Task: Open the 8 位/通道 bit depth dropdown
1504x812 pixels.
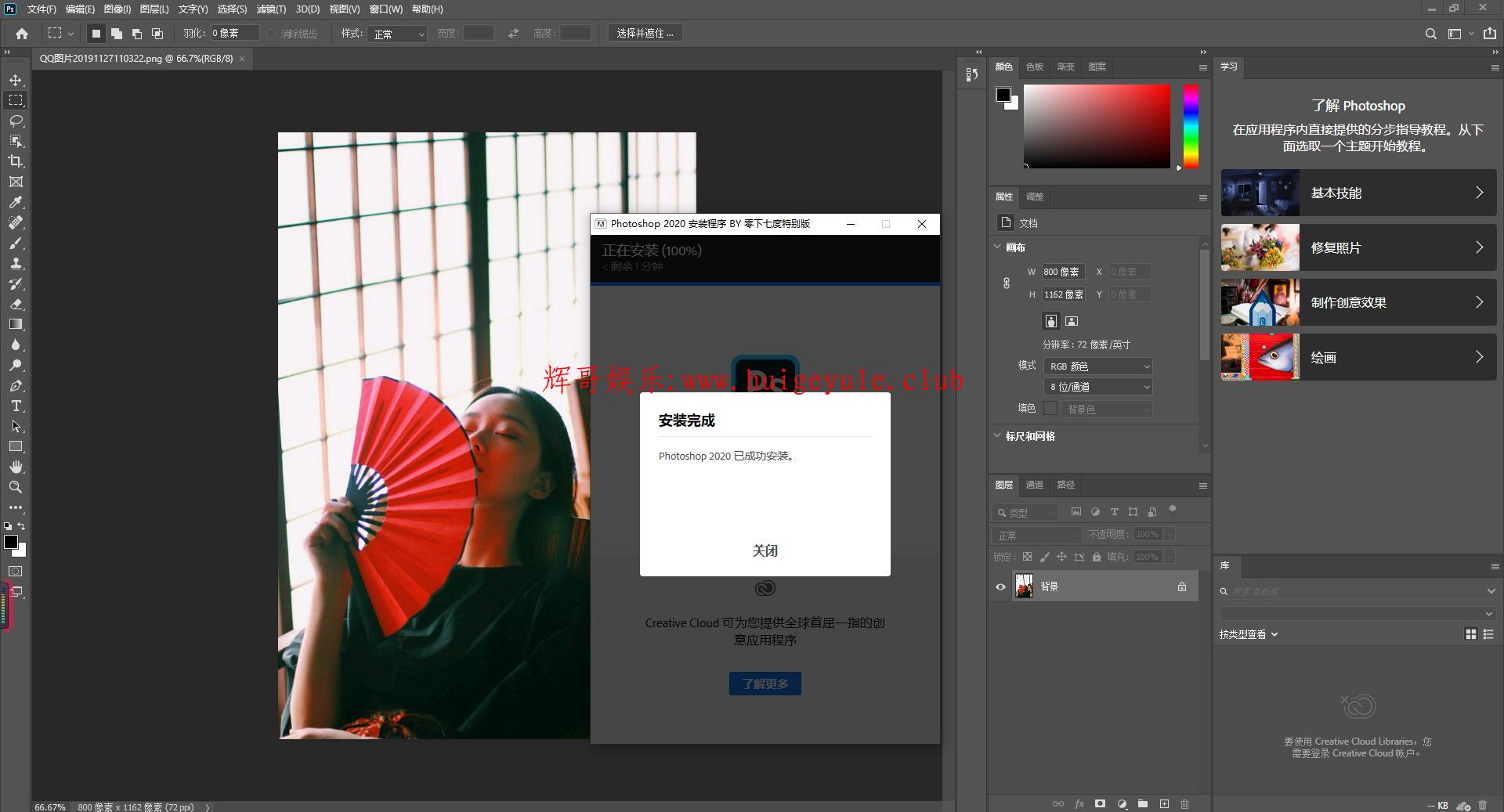Action: [1097, 387]
